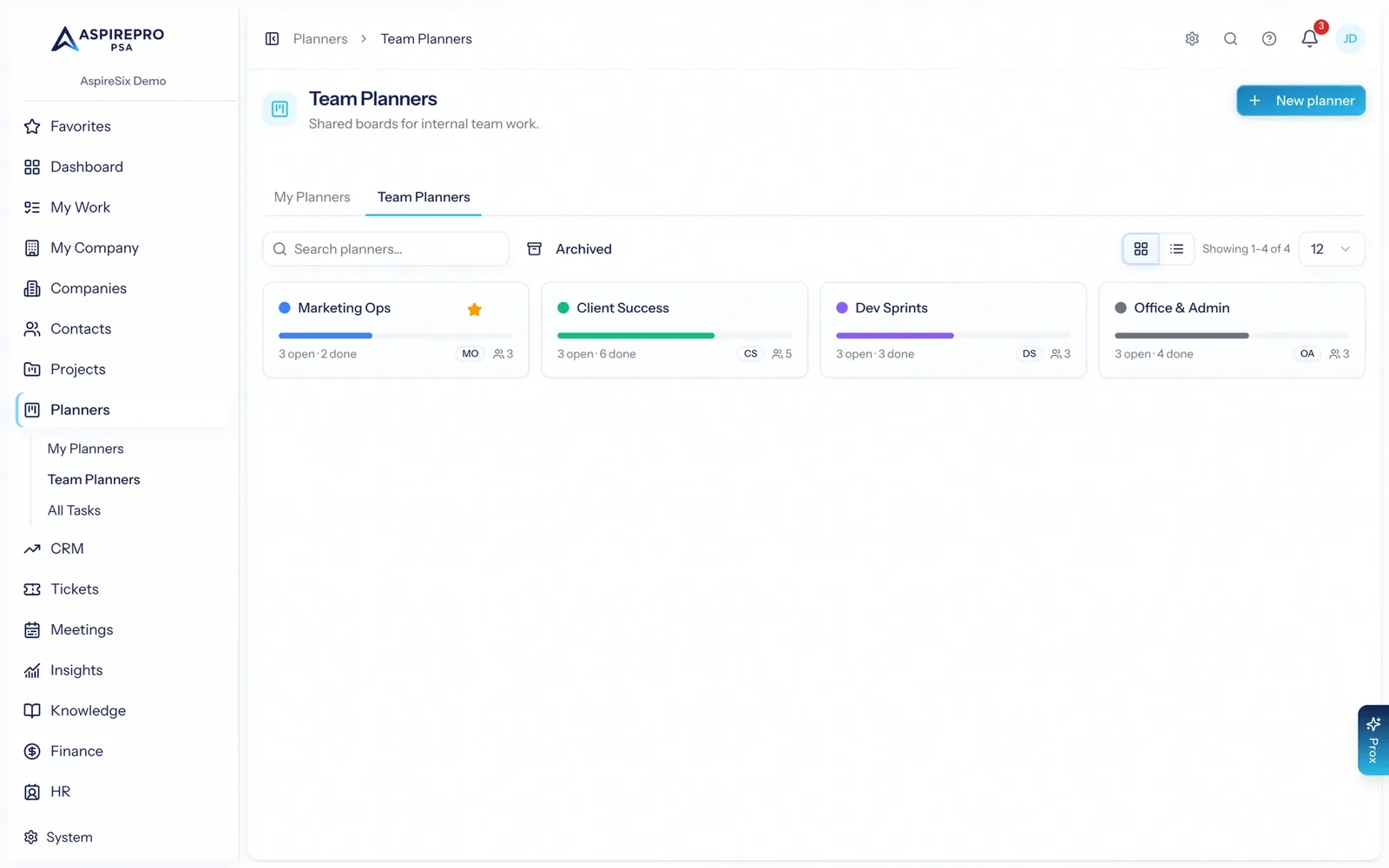Open My Planners in sidebar submenu
Image resolution: width=1389 pixels, height=868 pixels.
click(x=85, y=449)
